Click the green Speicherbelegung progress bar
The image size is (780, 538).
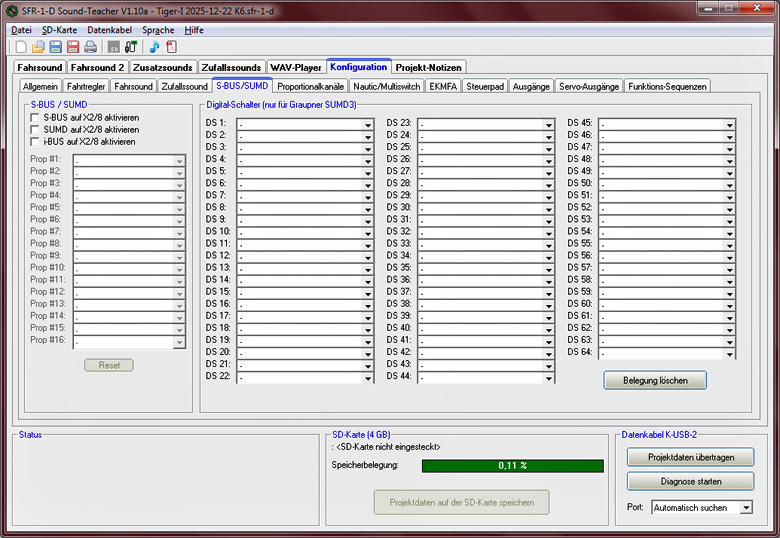(512, 466)
